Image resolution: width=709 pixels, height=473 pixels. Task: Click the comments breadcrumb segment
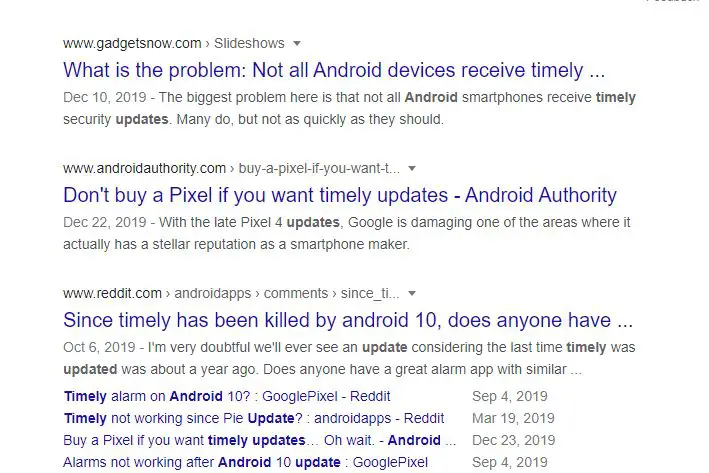pyautogui.click(x=296, y=293)
